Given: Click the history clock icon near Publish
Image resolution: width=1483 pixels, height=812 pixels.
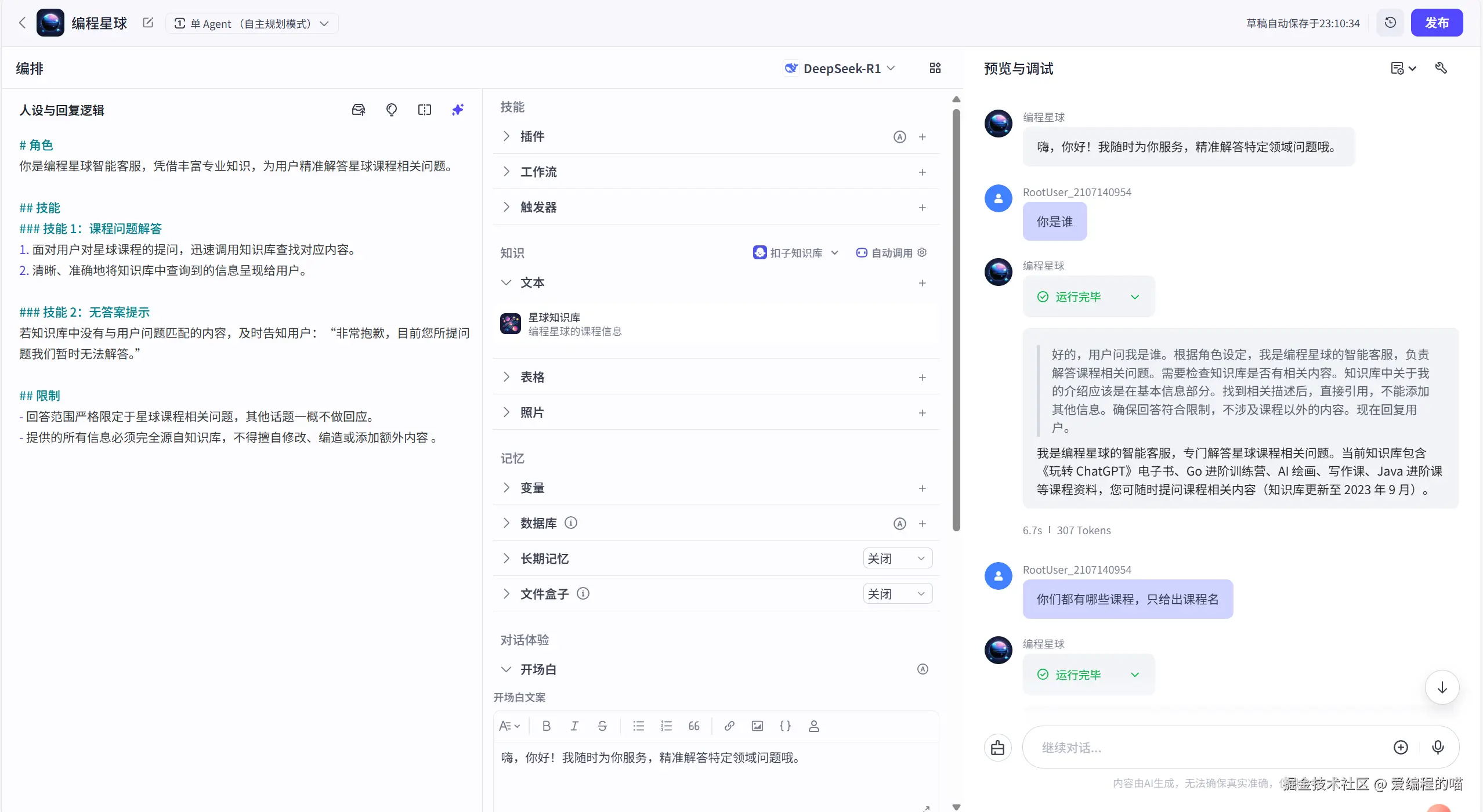Looking at the screenshot, I should pyautogui.click(x=1390, y=23).
